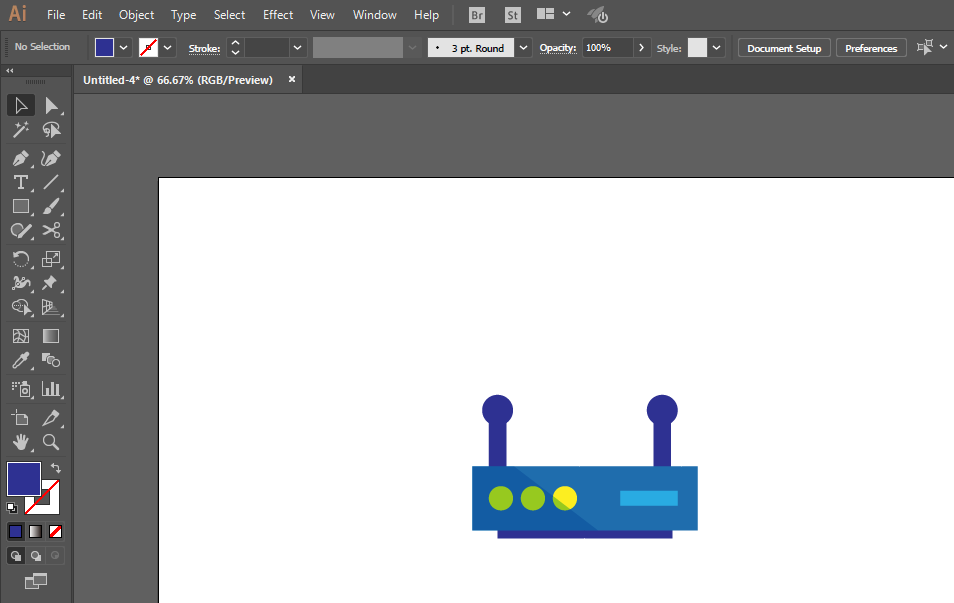Viewport: 954px width, 603px height.
Task: Open the 3 pt. Round brush dropdown
Action: (x=524, y=48)
